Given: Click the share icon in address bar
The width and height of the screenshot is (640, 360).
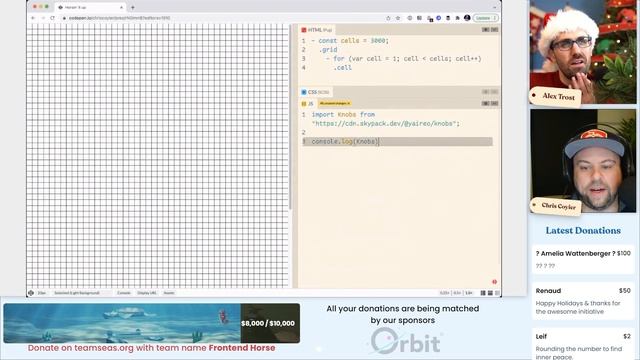Looking at the screenshot, I should pyautogui.click(x=388, y=18).
